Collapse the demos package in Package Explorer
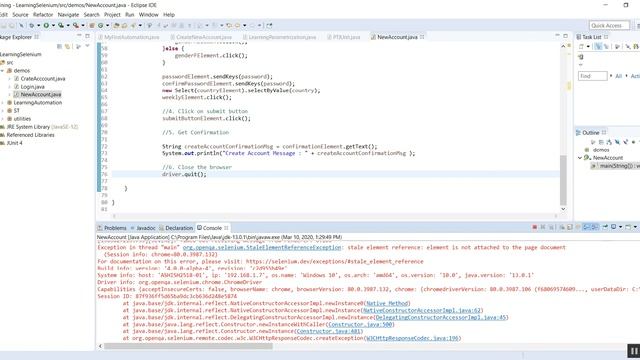 click(x=2, y=71)
